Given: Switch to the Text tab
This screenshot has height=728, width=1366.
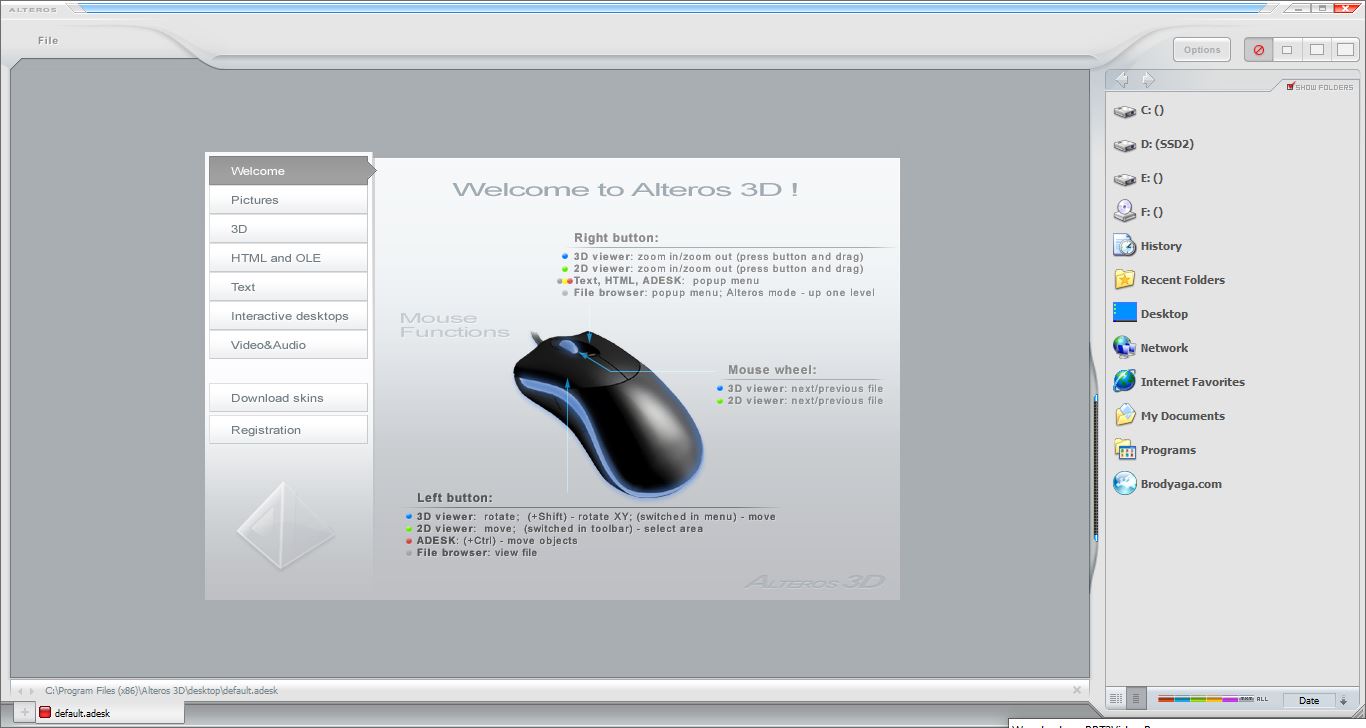Looking at the screenshot, I should pos(288,287).
